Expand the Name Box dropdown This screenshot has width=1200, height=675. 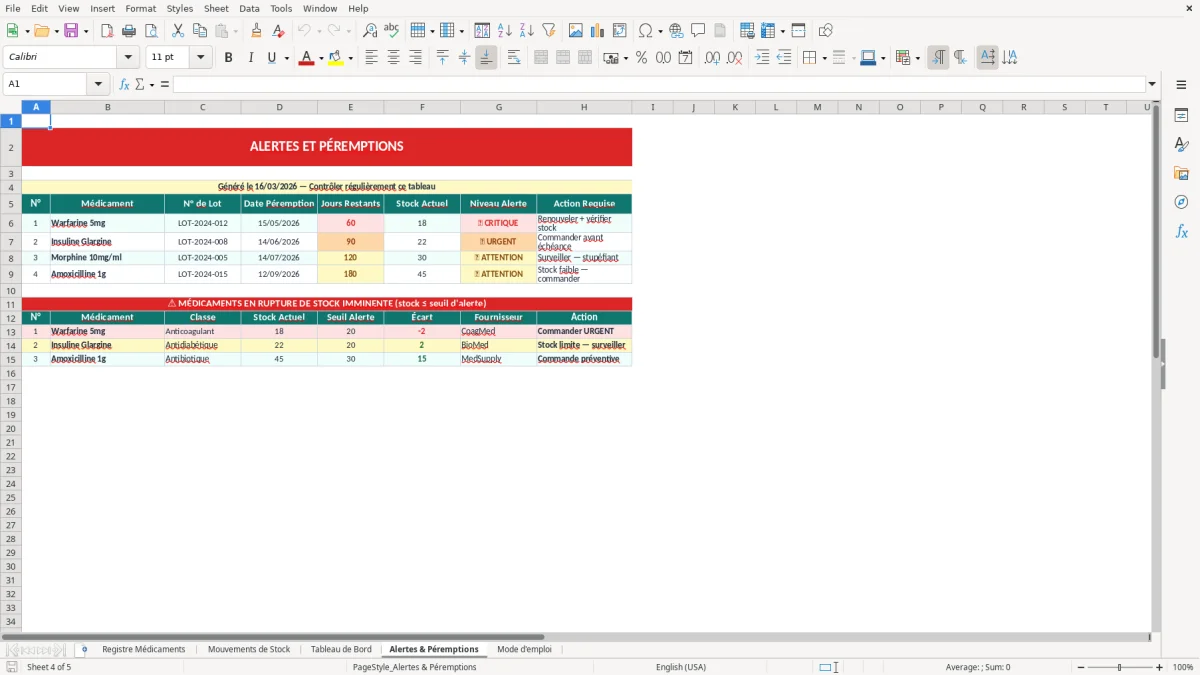point(98,84)
